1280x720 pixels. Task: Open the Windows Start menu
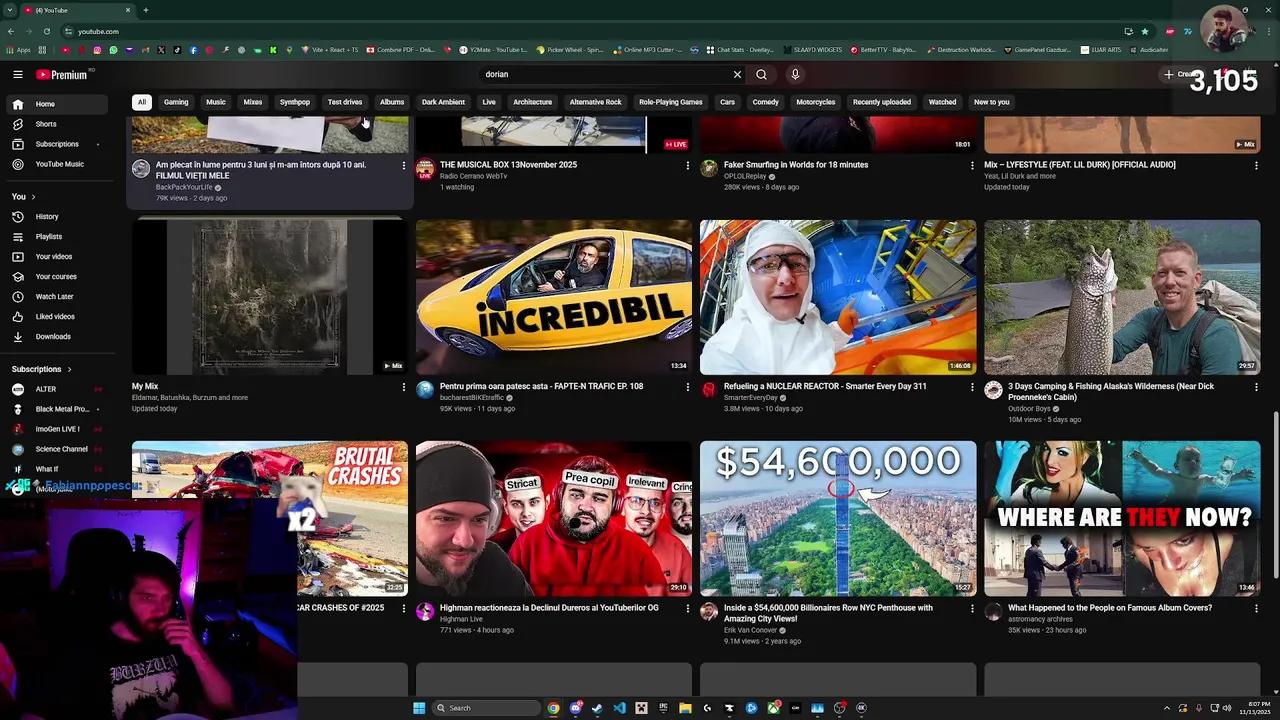pos(419,708)
